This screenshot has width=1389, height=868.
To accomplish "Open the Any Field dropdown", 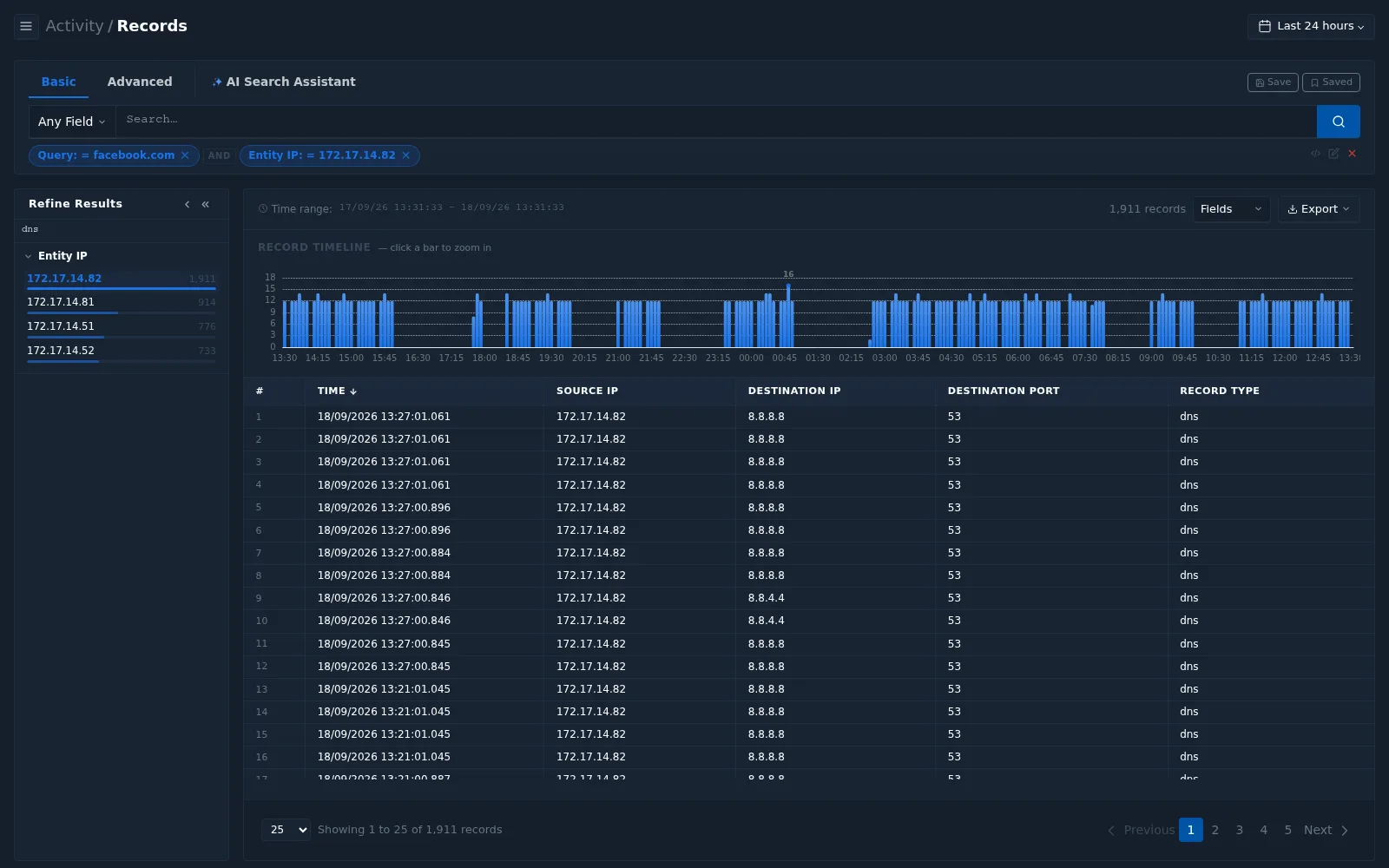I will (x=72, y=122).
